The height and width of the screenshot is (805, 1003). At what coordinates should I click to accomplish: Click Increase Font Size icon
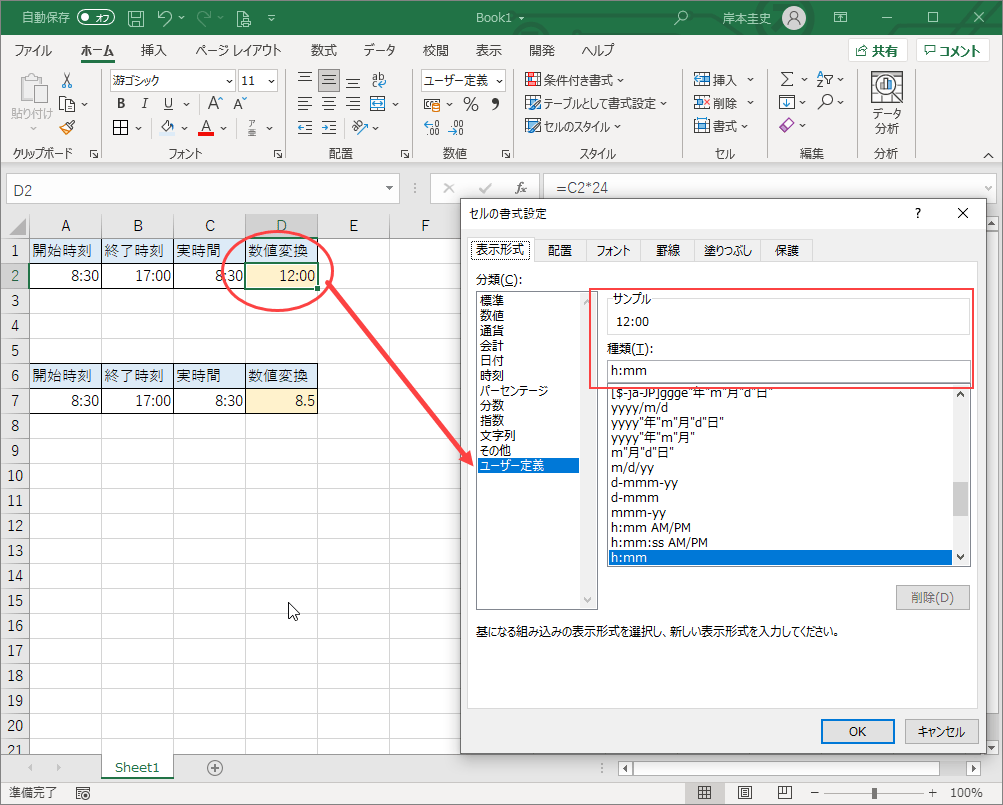(215, 104)
